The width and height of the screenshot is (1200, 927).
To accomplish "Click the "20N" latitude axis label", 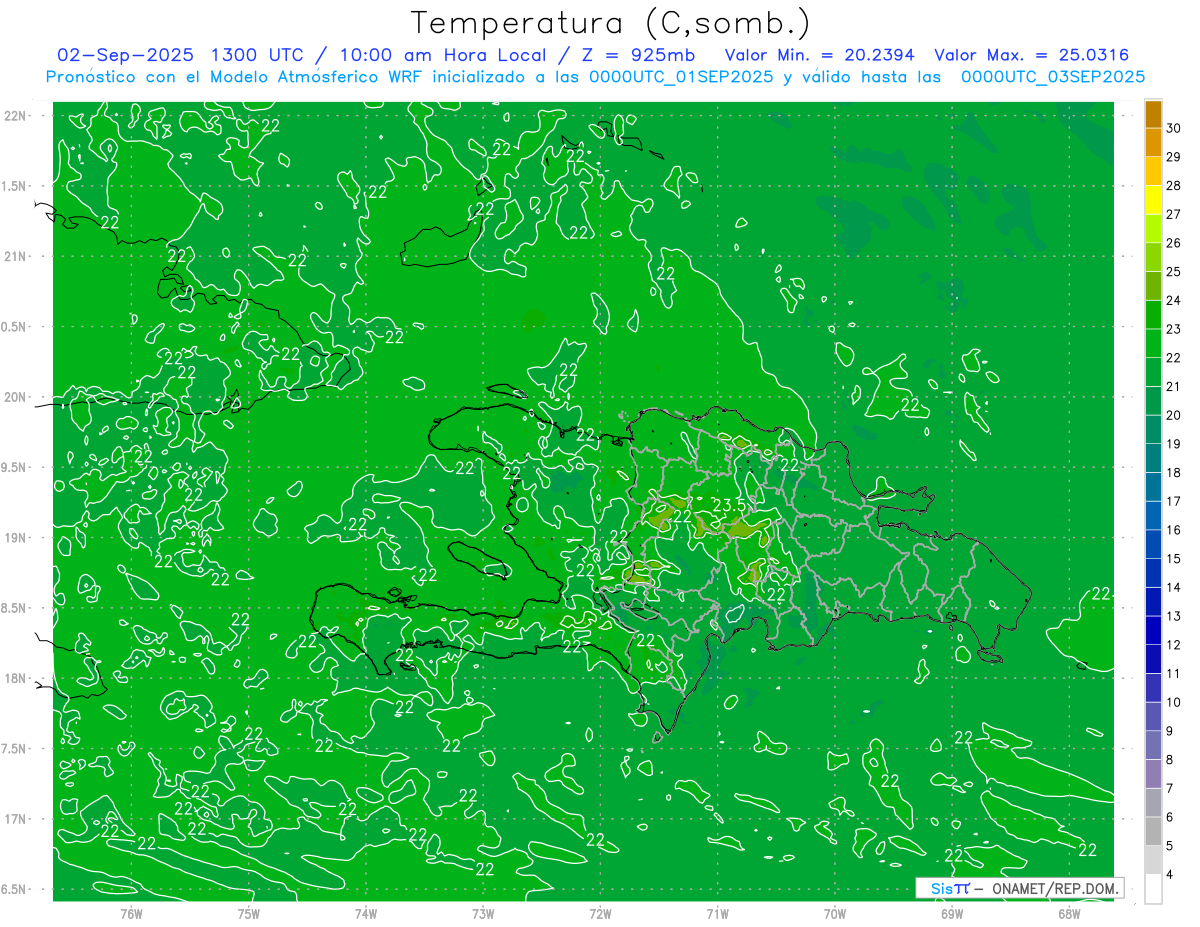I will 15,397.
